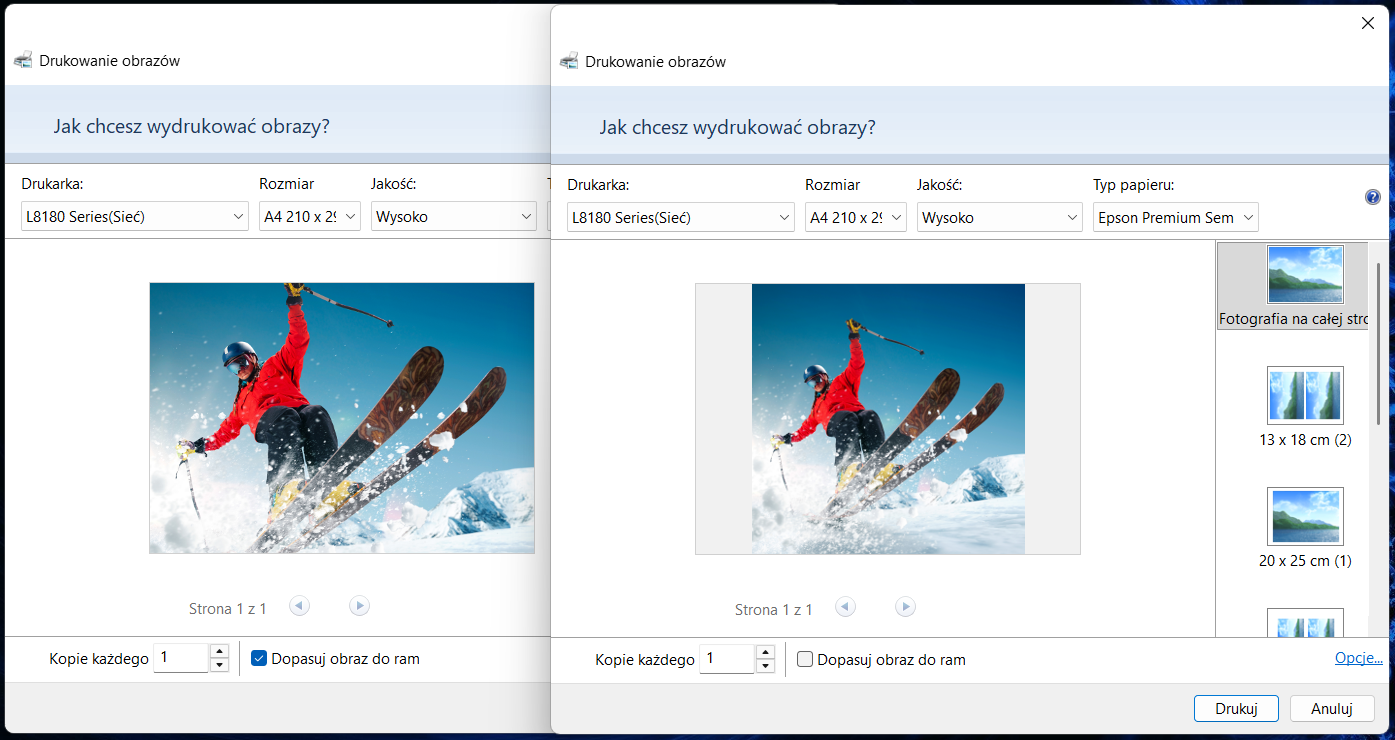Image resolution: width=1395 pixels, height=740 pixels.
Task: Click the Kopie każdego field in background dialog
Action: pos(181,658)
